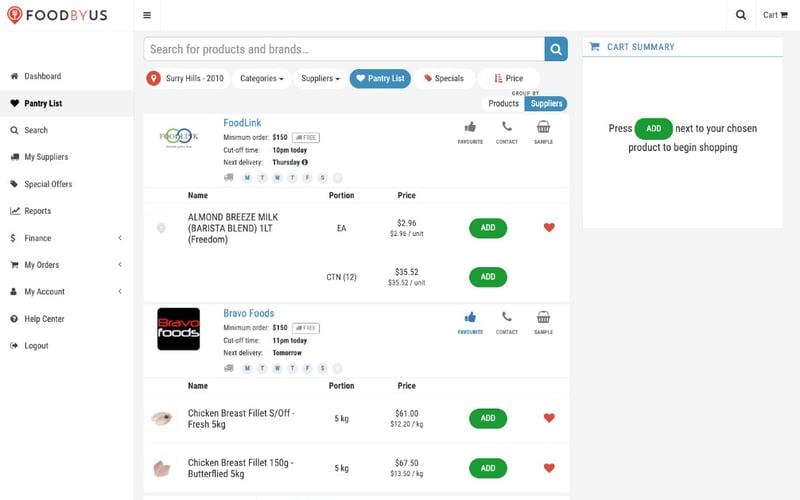Add Chicken Breast Fillet S/Off Fresh 5kg

(488, 418)
